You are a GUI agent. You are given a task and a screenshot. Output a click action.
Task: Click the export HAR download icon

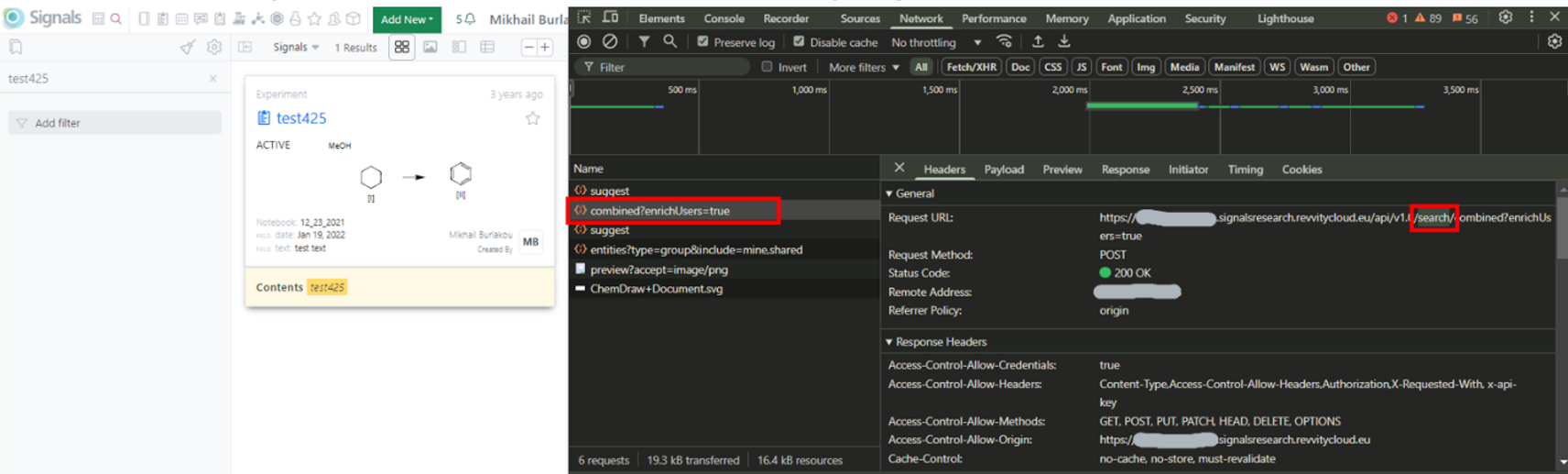tap(1064, 41)
